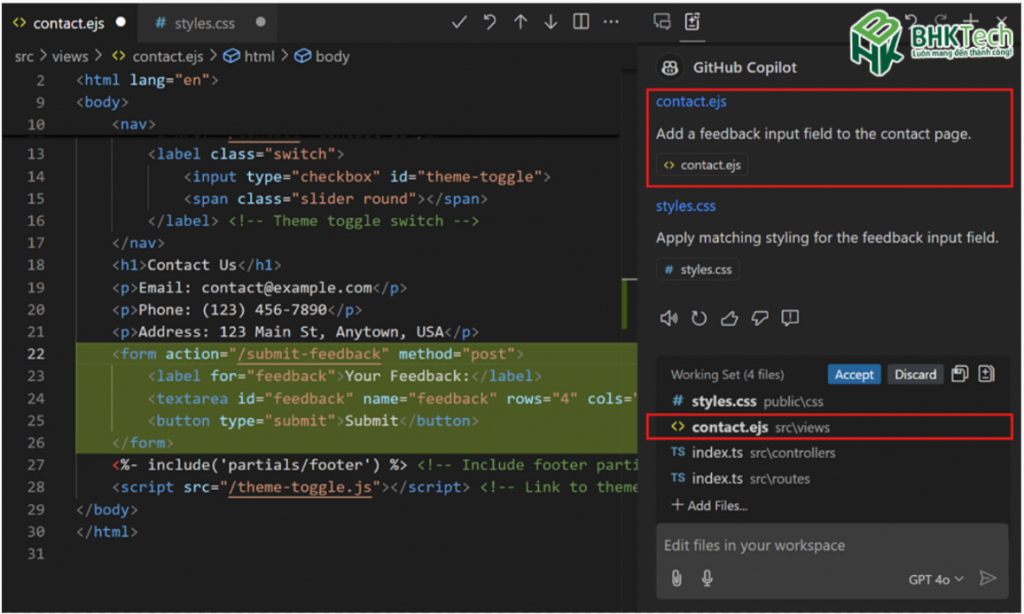Image resolution: width=1024 pixels, height=614 pixels.
Task: Regenerate the response with the refresh icon
Action: [x=699, y=317]
